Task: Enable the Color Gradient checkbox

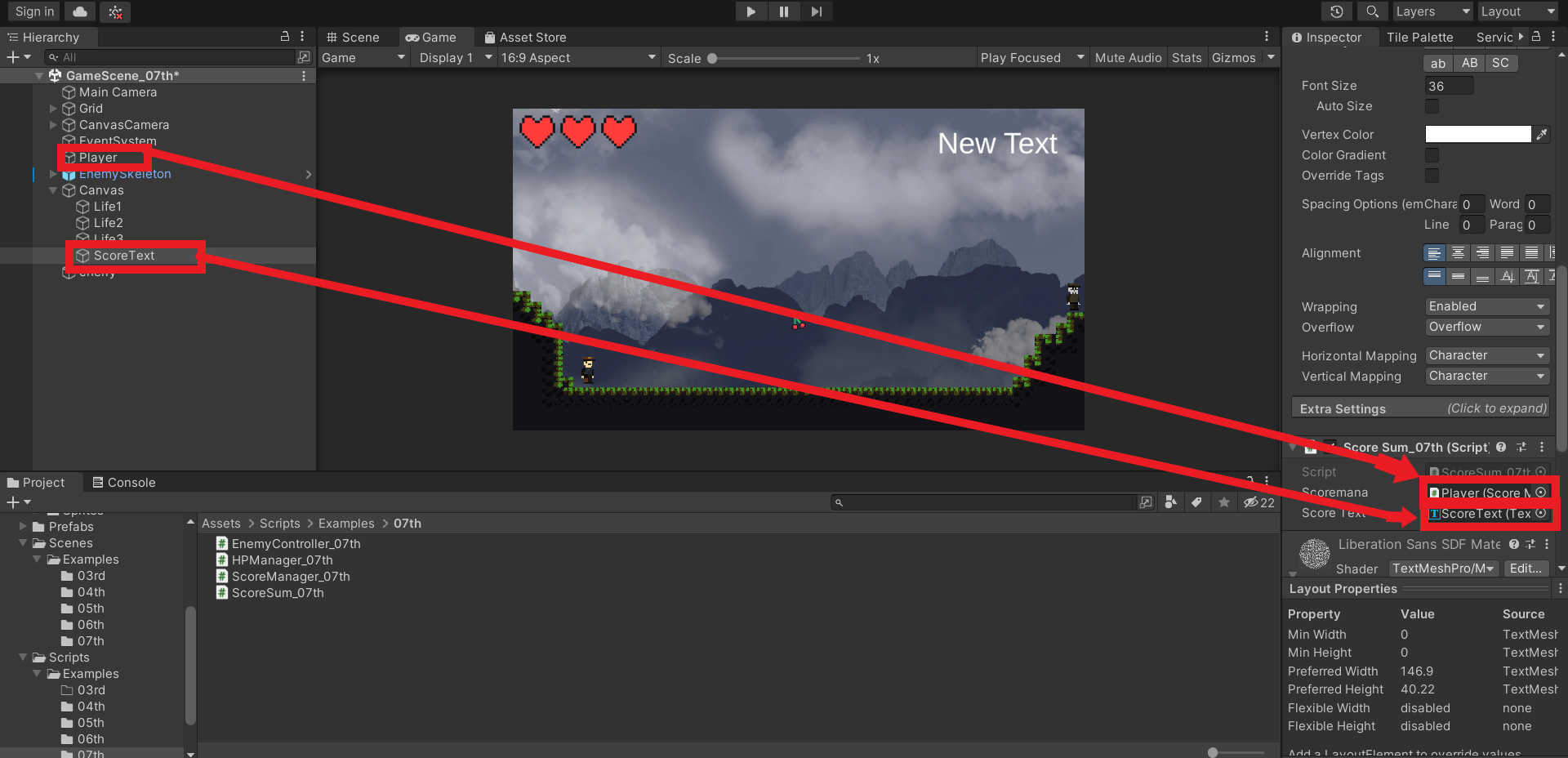Action: [x=1432, y=155]
